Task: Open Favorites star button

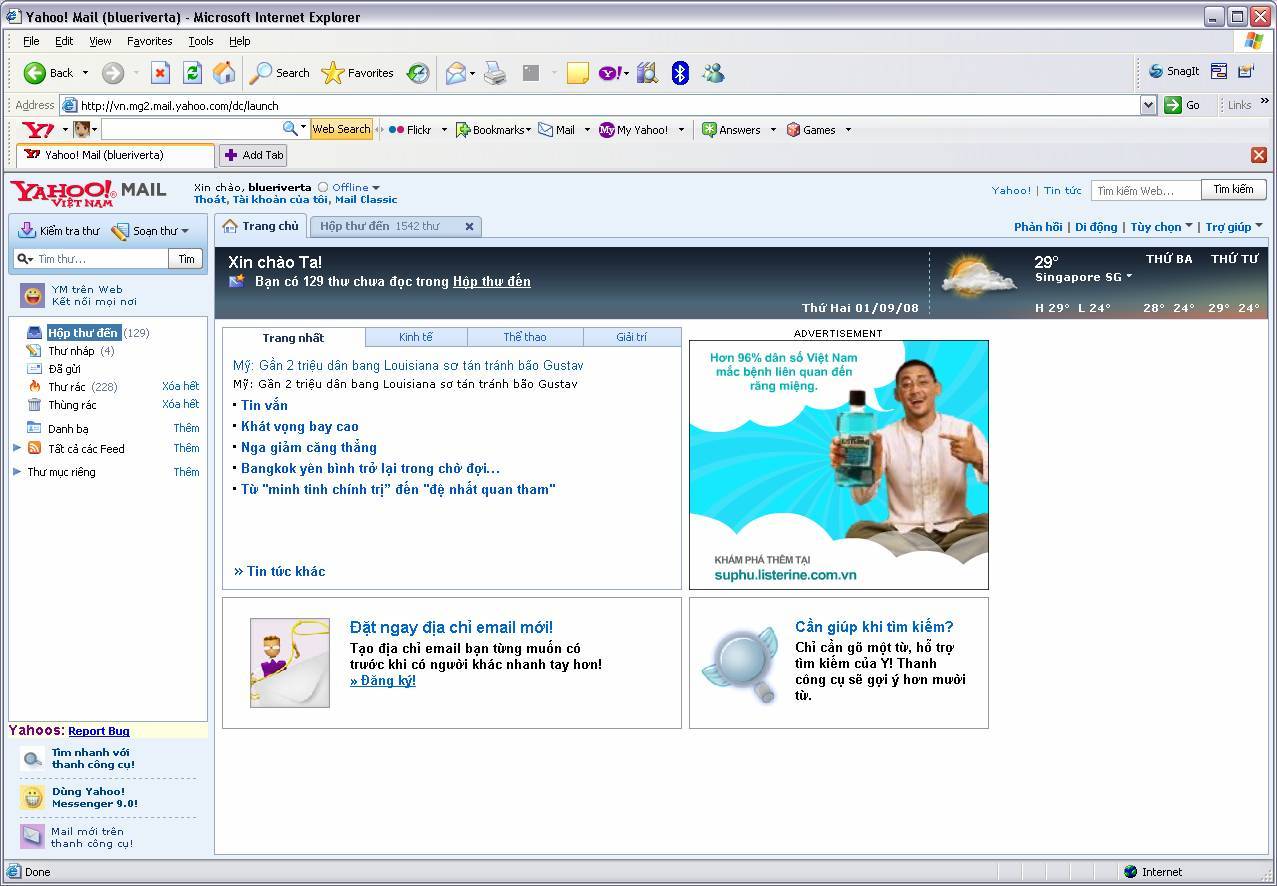Action: [357, 73]
